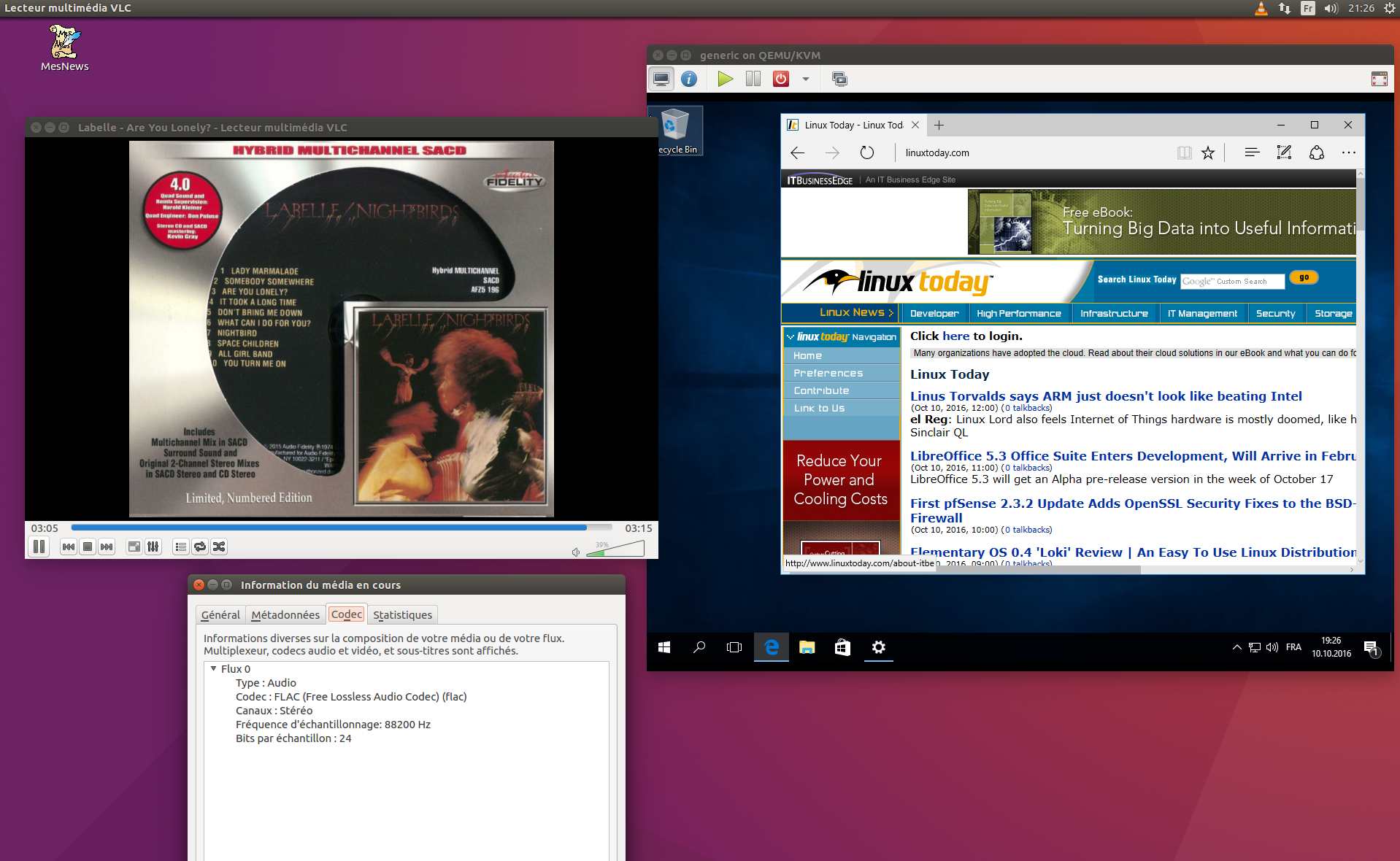Open LibreOffice 5.3 article link
Image resolution: width=1400 pixels, height=861 pixels.
pyautogui.click(x=1133, y=456)
